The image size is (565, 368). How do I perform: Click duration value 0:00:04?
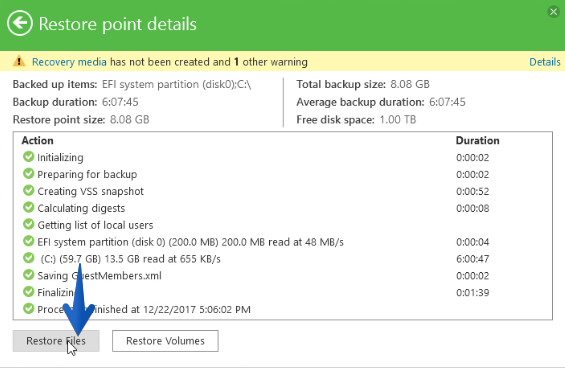pos(472,242)
